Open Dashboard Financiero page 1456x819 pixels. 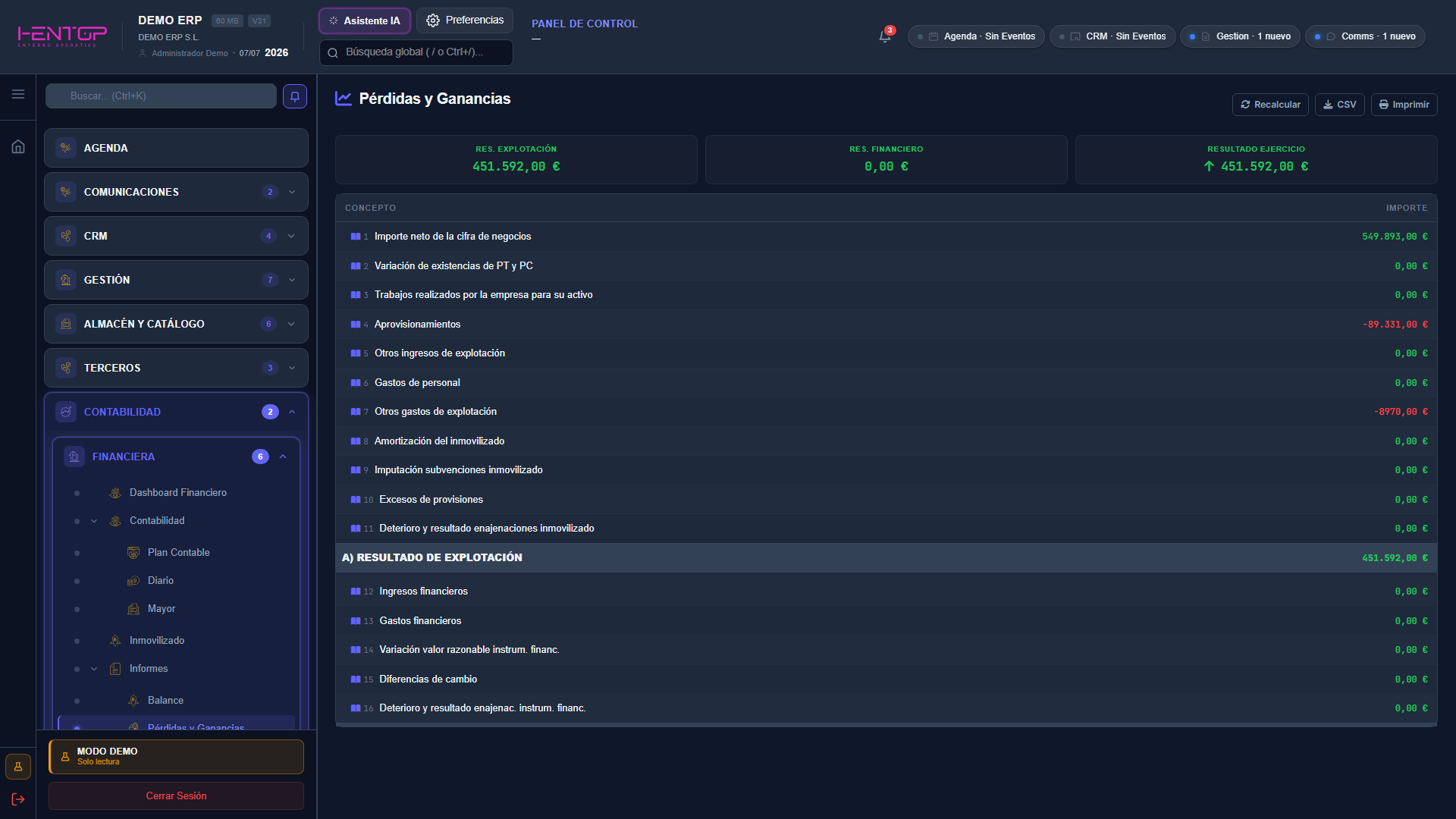(x=178, y=493)
